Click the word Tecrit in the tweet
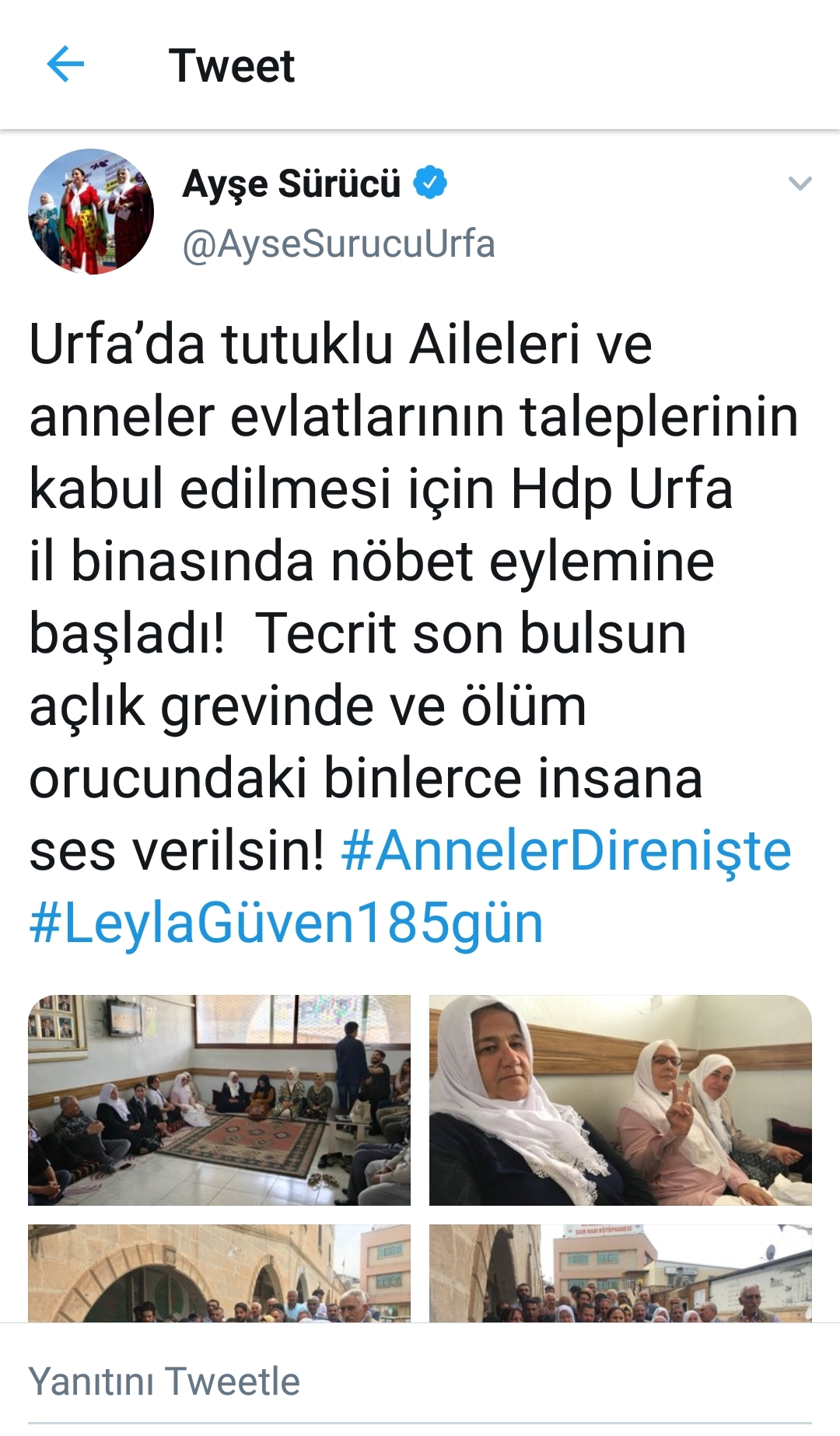This screenshot has width=840, height=1436. tap(326, 633)
